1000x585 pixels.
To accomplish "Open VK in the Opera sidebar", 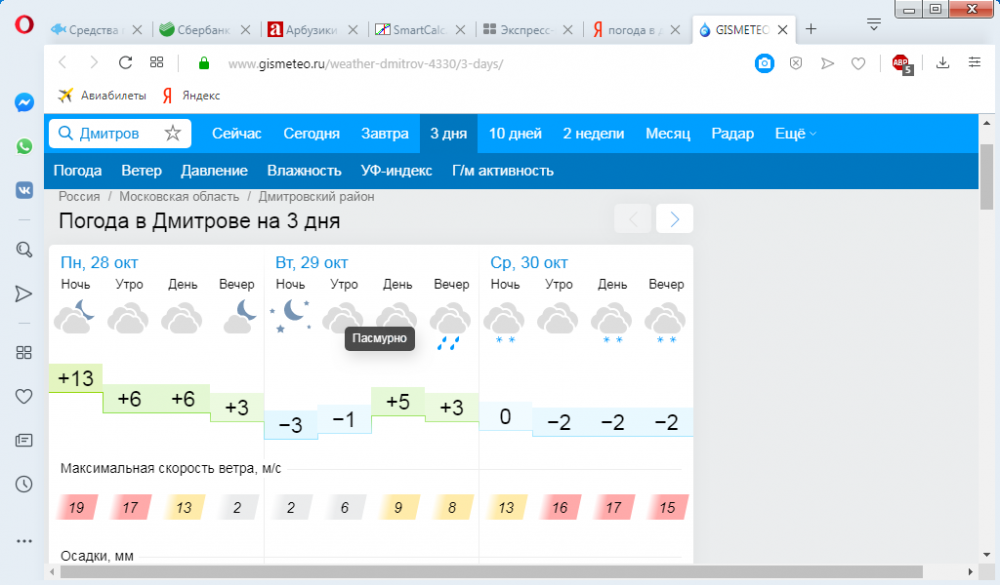I will pos(24,190).
